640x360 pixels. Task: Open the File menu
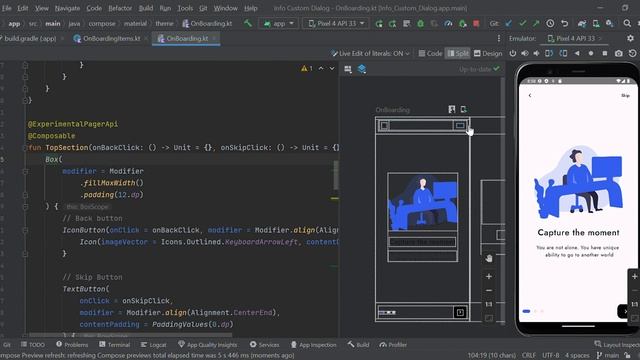[x=7, y=8]
